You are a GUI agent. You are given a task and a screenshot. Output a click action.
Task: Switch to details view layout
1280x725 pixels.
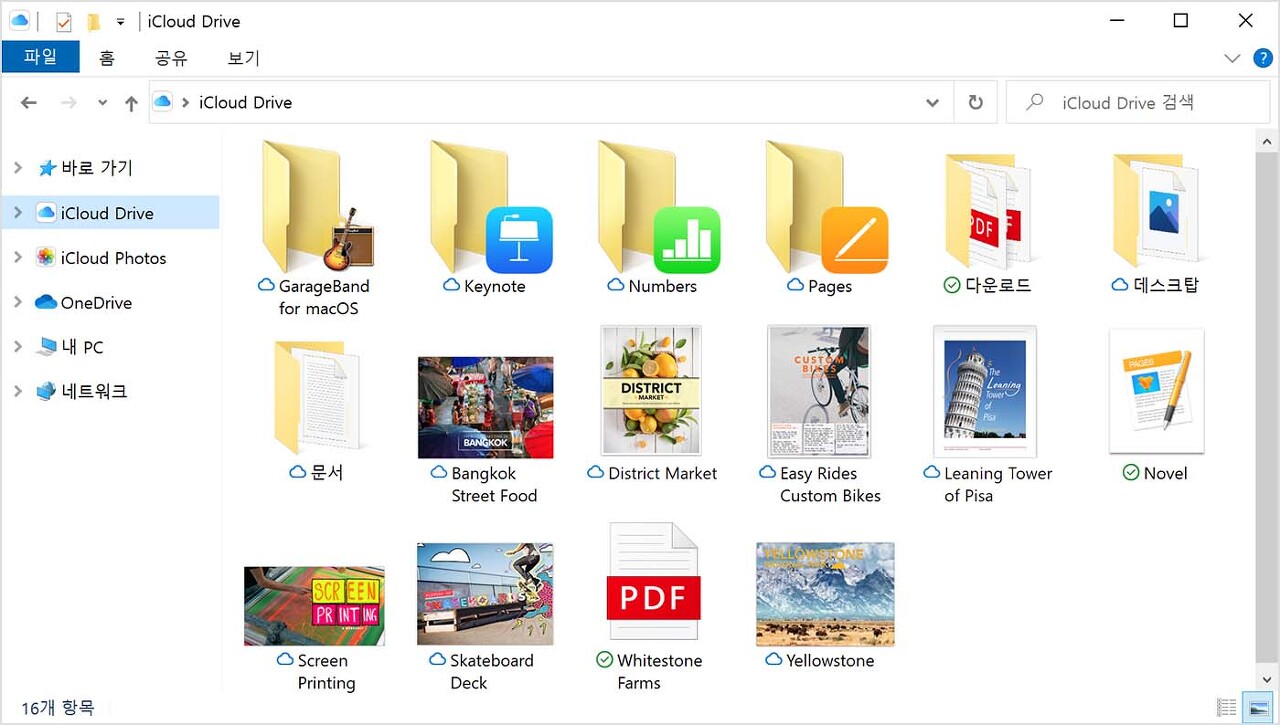(1226, 707)
